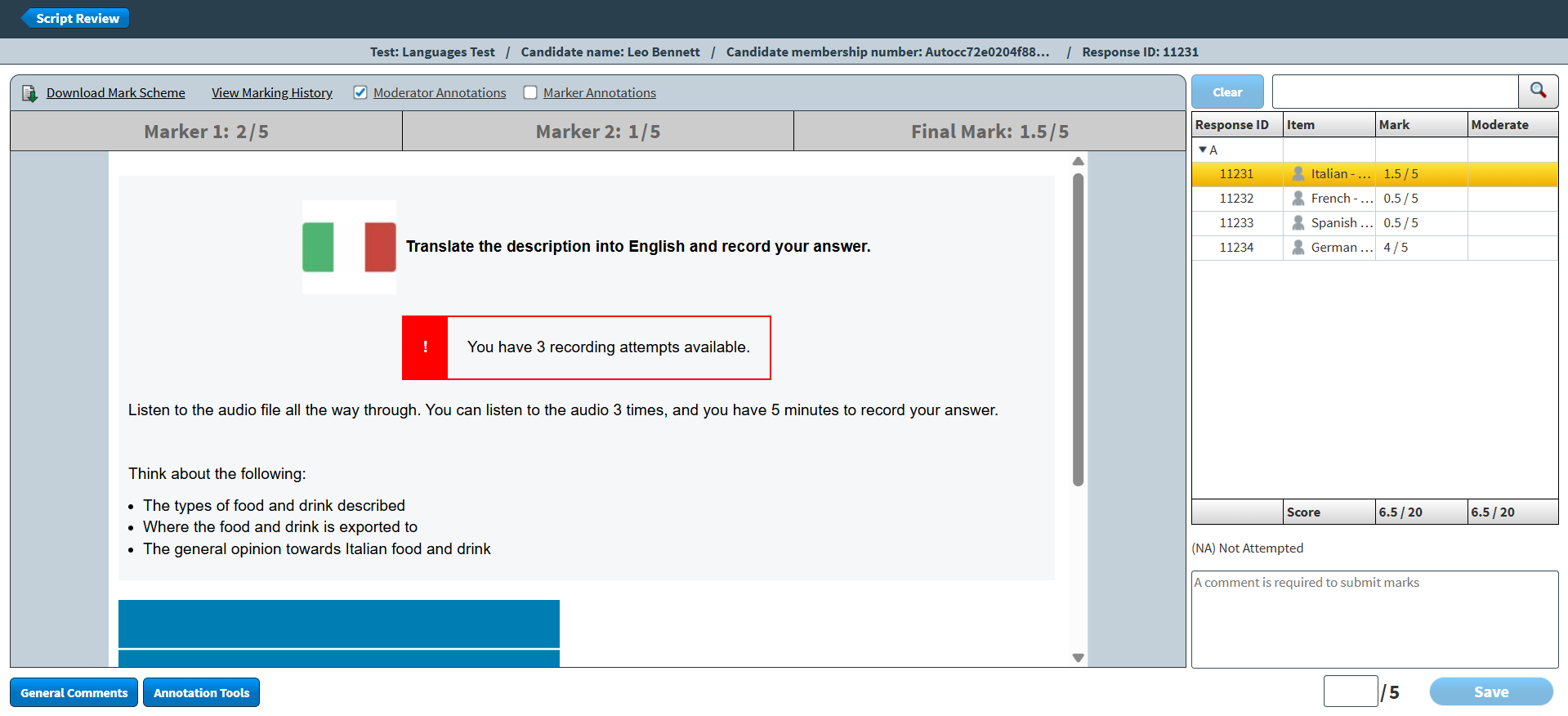Screen dimensions: 1568x716
Task: Click the person icon beside Italian item
Action: 1298,174
